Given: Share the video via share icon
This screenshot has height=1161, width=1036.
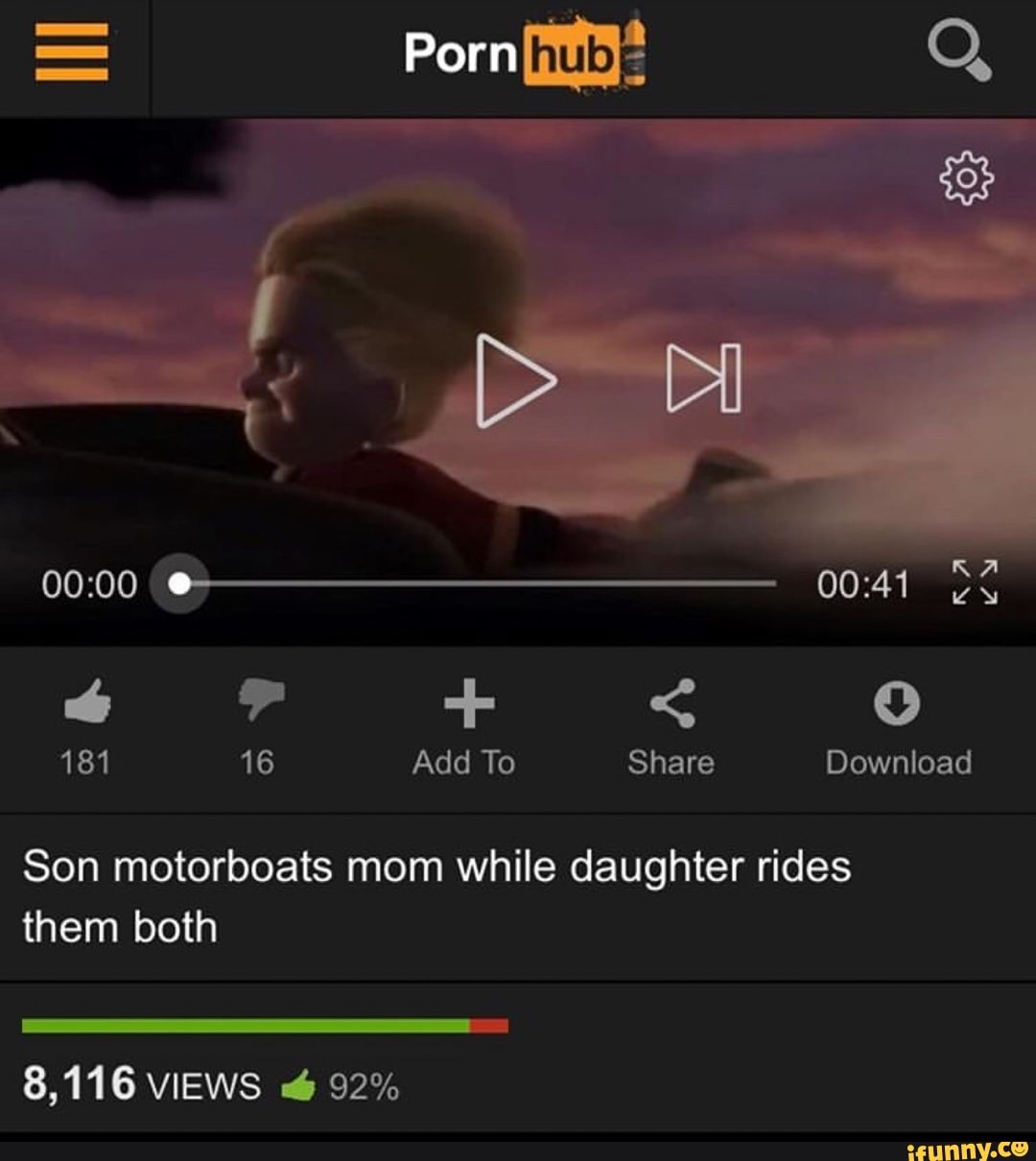Looking at the screenshot, I should (x=672, y=702).
